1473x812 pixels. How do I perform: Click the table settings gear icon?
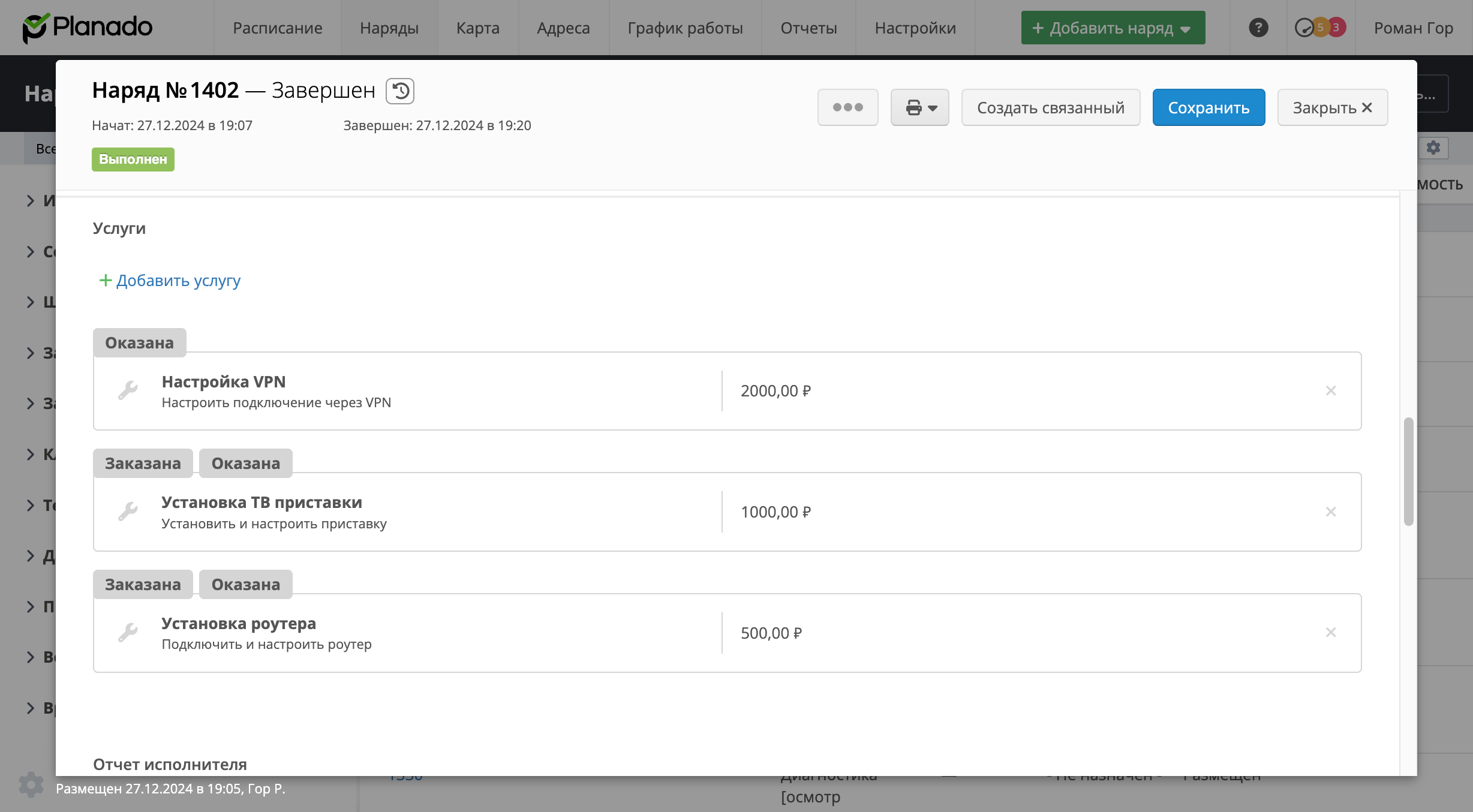(1433, 148)
